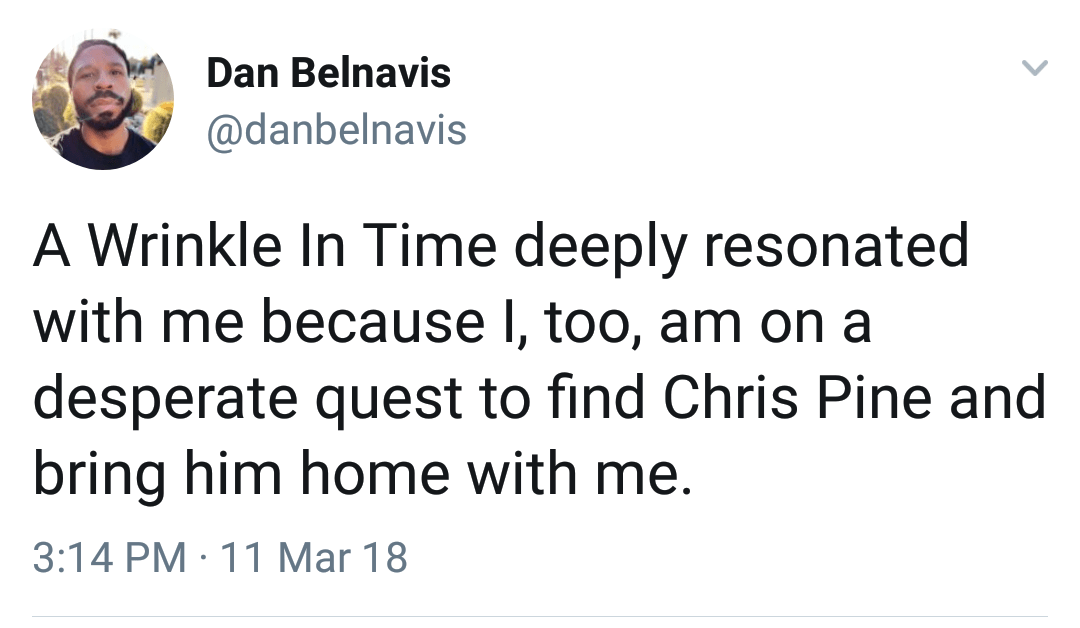Click the words "A Wrinkle In Time"
The image size is (1080, 628).
tap(265, 247)
